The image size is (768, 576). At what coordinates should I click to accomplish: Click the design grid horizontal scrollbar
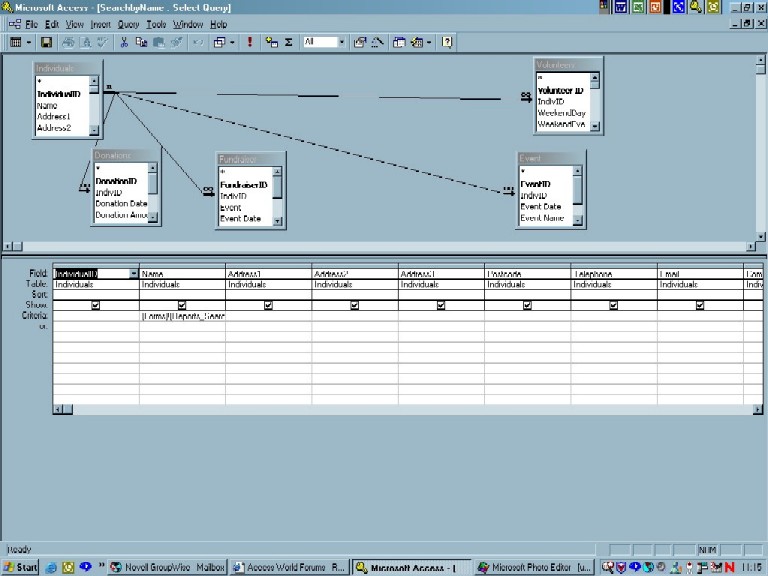pyautogui.click(x=400, y=409)
